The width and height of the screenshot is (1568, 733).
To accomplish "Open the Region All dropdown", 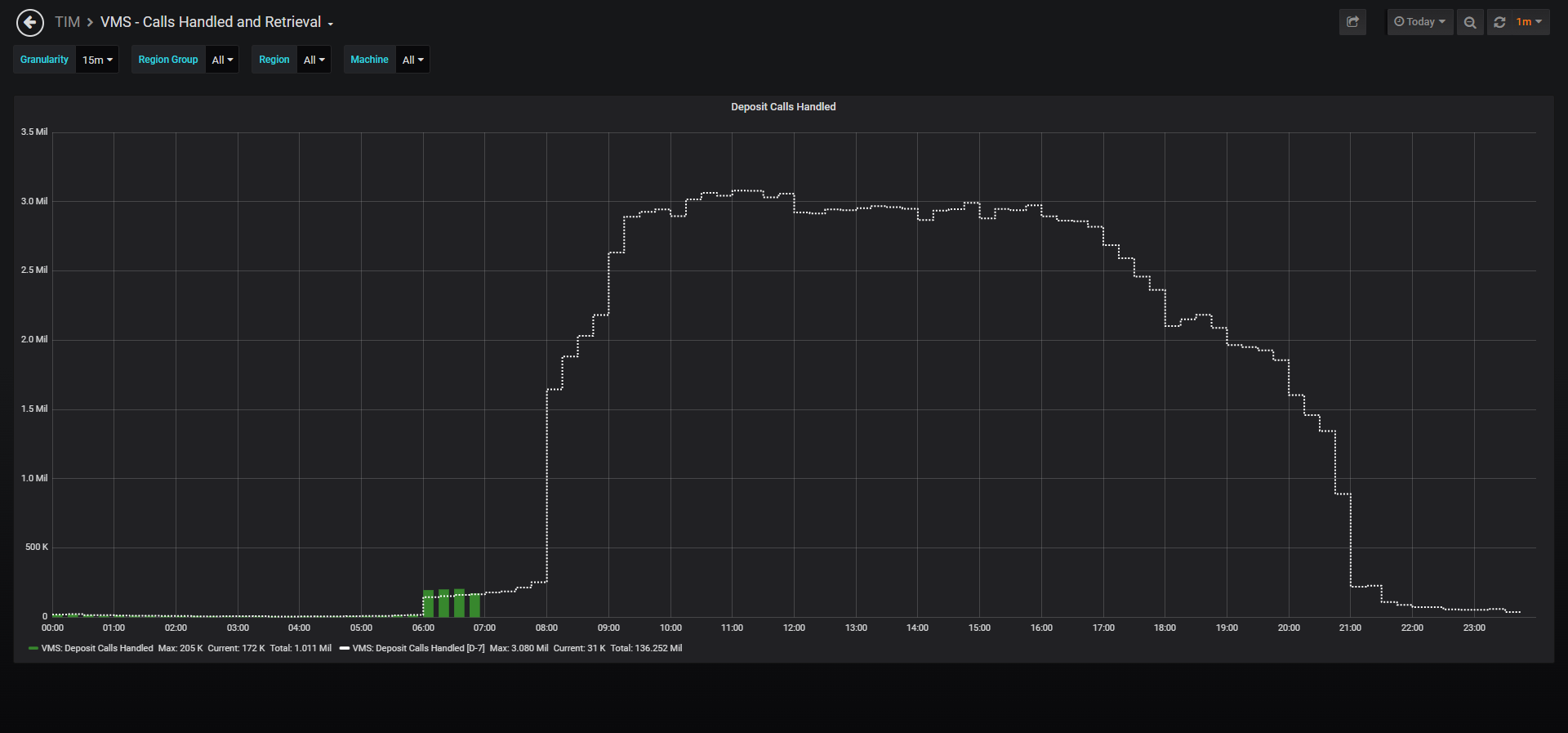I will coord(314,60).
